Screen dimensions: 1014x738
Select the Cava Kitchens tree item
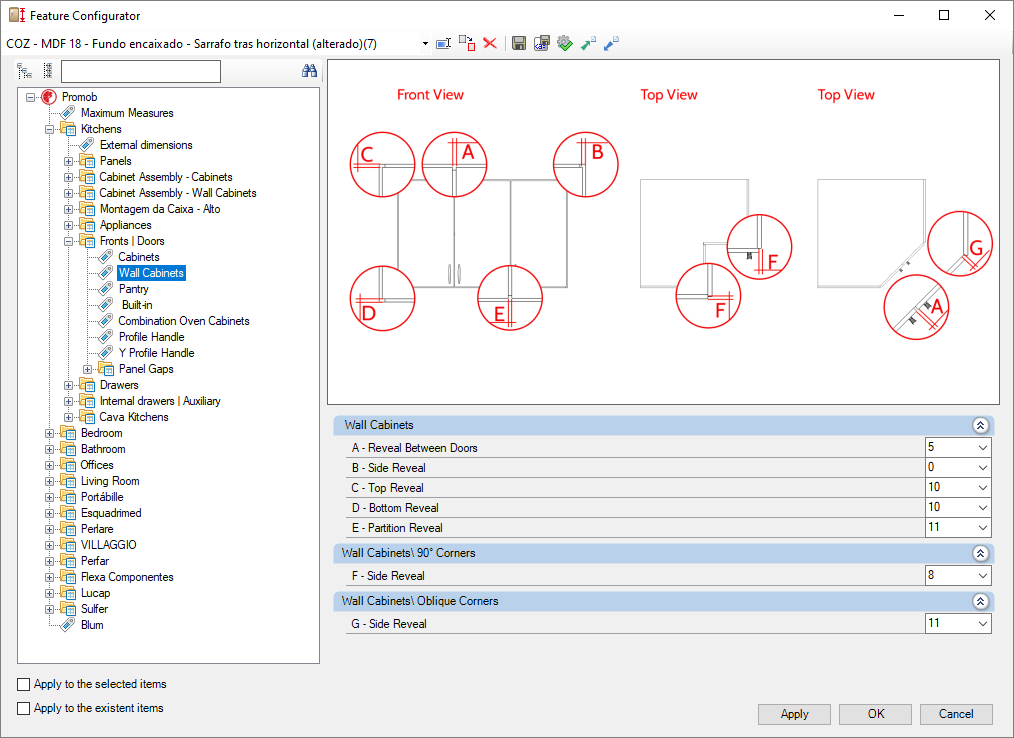(x=134, y=417)
